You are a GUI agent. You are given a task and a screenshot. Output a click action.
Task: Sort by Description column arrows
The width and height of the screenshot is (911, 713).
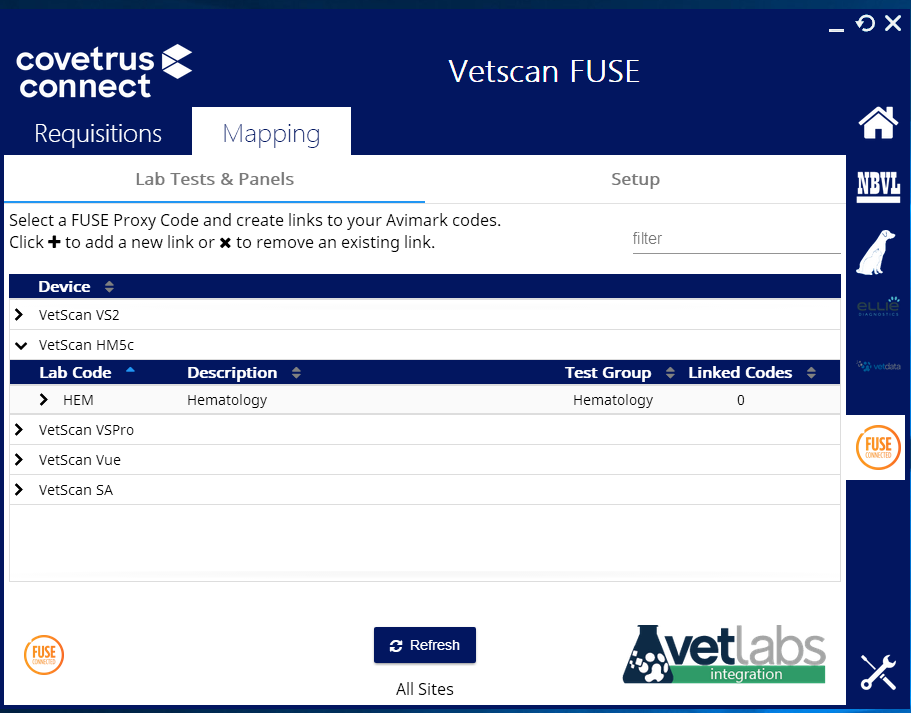pos(296,372)
